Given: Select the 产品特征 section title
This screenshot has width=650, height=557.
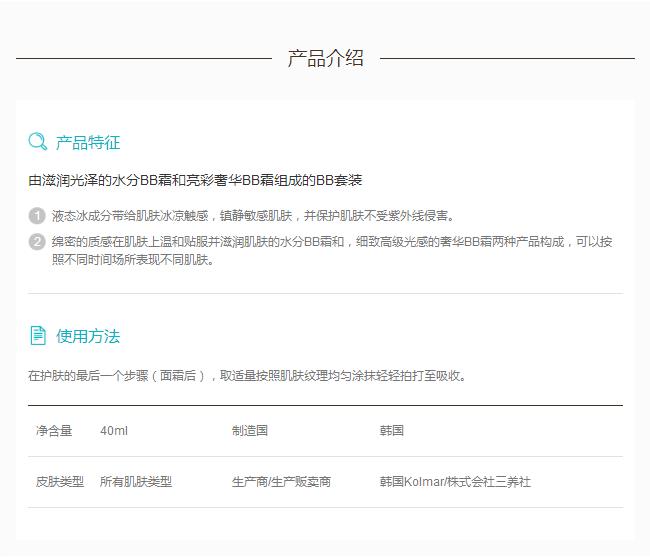Looking at the screenshot, I should pyautogui.click(x=88, y=142).
